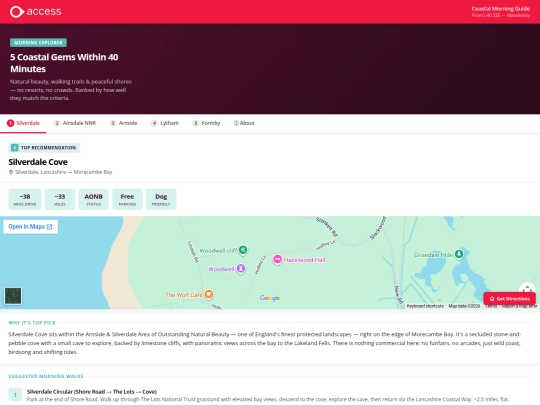Click the Silverdale Circular walk title
Viewport: 540px width, 405px height.
[x=92, y=392]
